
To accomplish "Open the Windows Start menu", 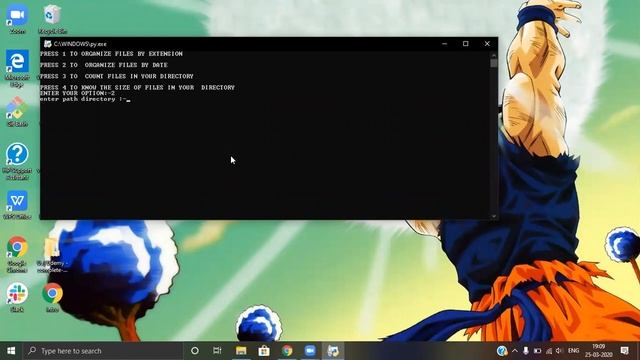I will click(11, 351).
